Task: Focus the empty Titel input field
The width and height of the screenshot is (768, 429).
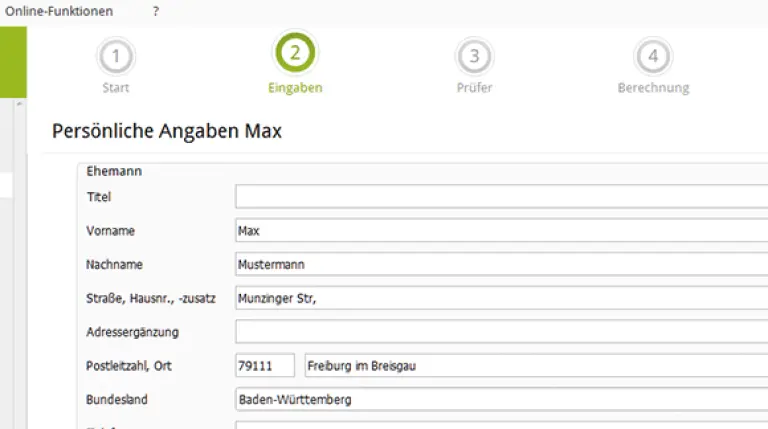Action: click(x=500, y=197)
